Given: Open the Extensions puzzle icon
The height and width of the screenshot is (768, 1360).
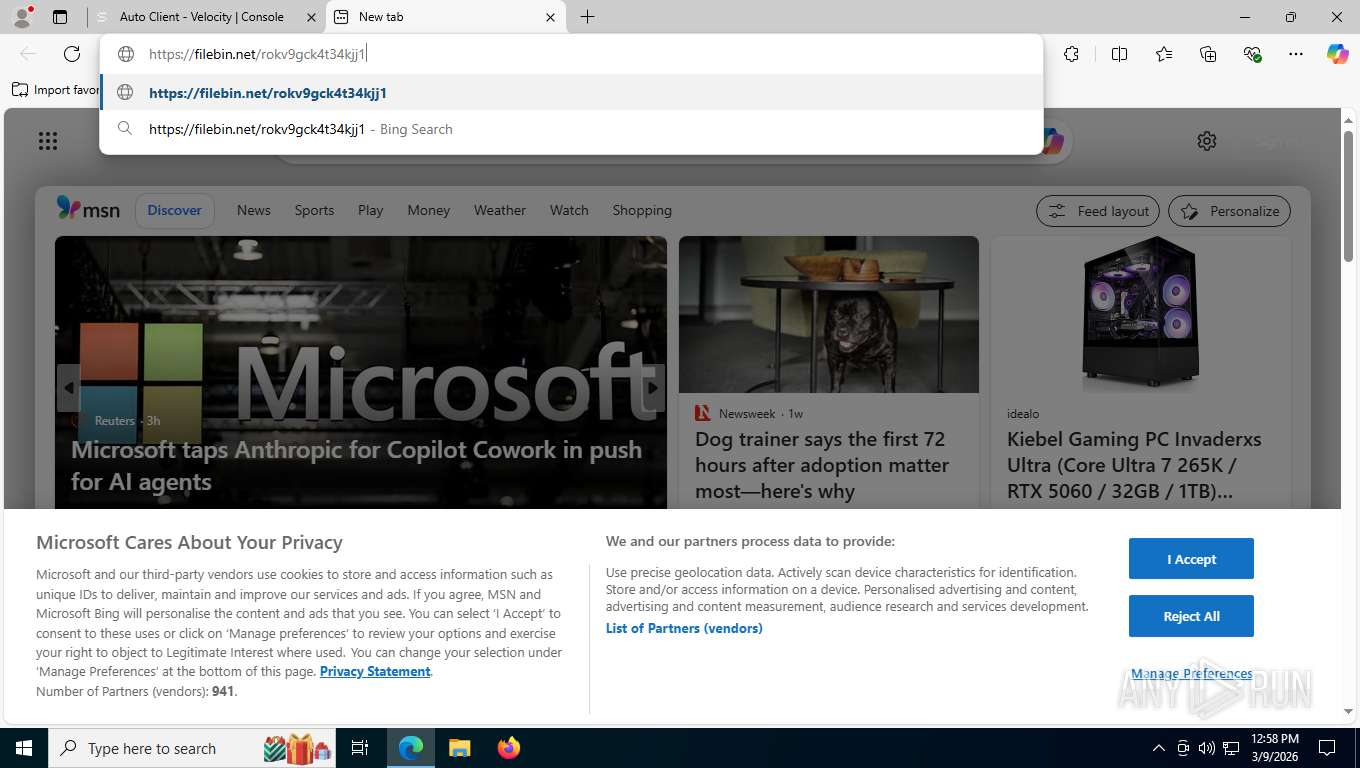Looking at the screenshot, I should 1071,54.
